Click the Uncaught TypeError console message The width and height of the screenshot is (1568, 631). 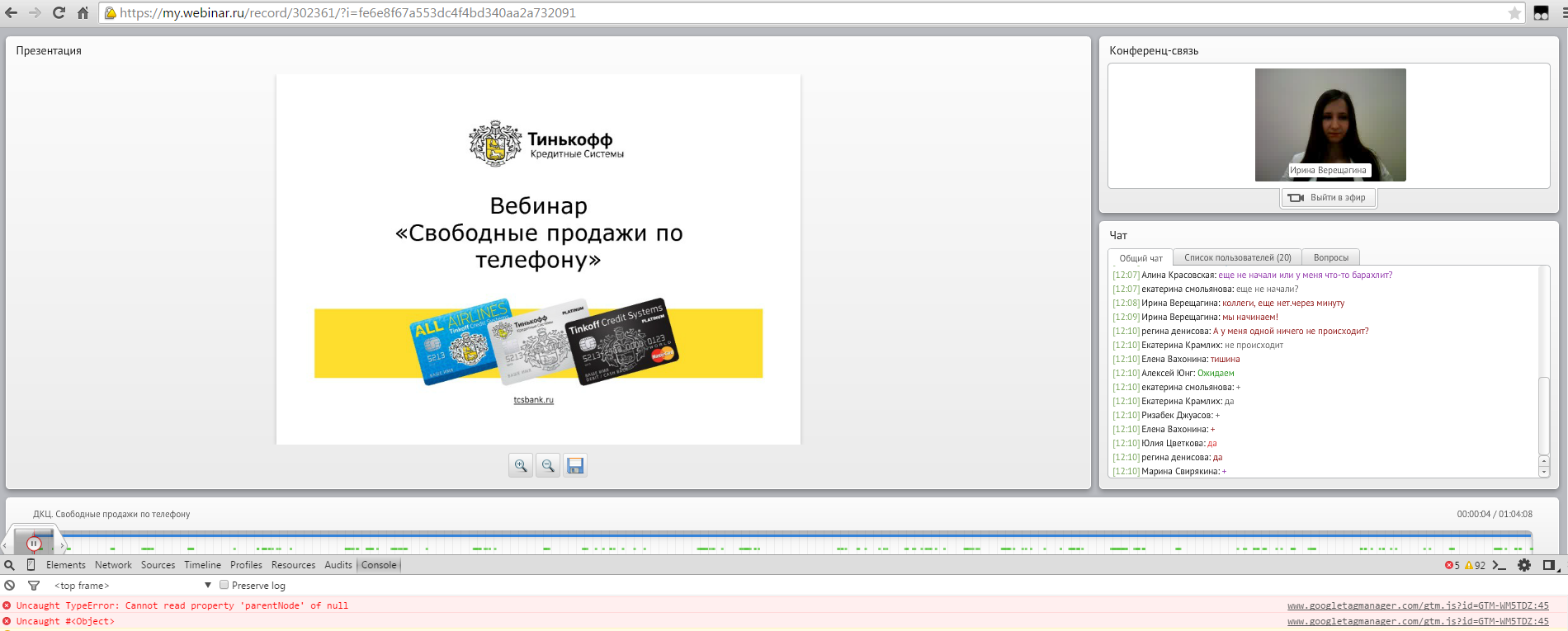pos(182,605)
